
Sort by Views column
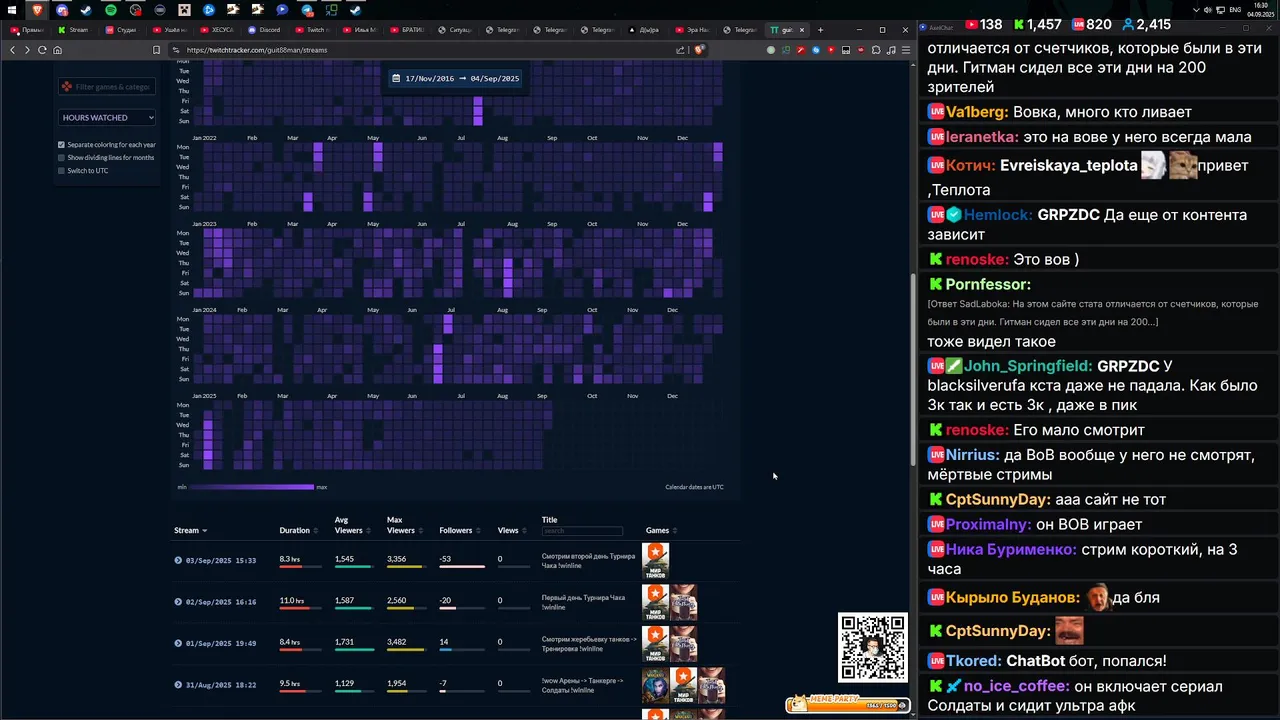[x=511, y=530]
